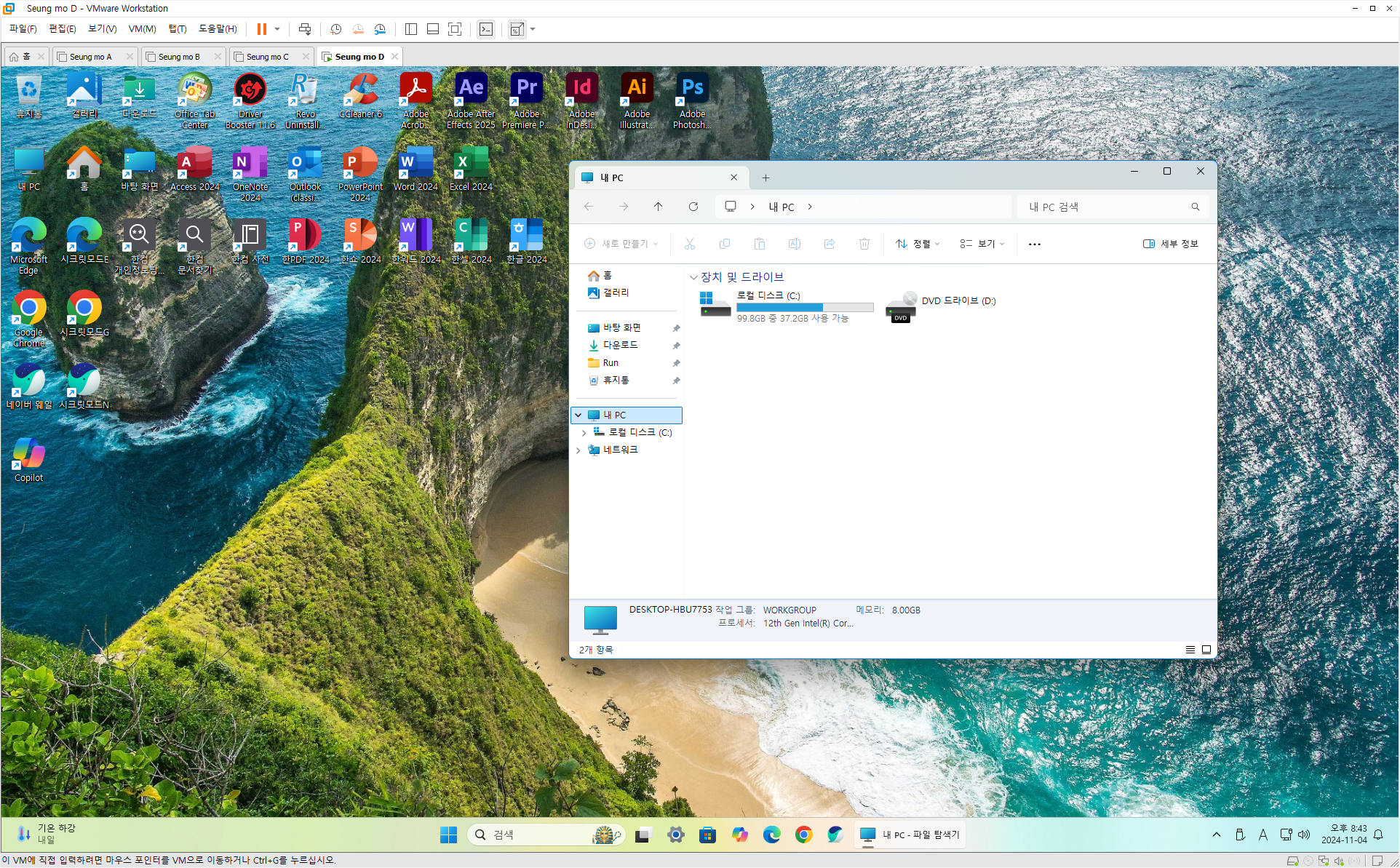The height and width of the screenshot is (868, 1400).
Task: Click the File Explorer refresh icon
Action: click(x=693, y=207)
